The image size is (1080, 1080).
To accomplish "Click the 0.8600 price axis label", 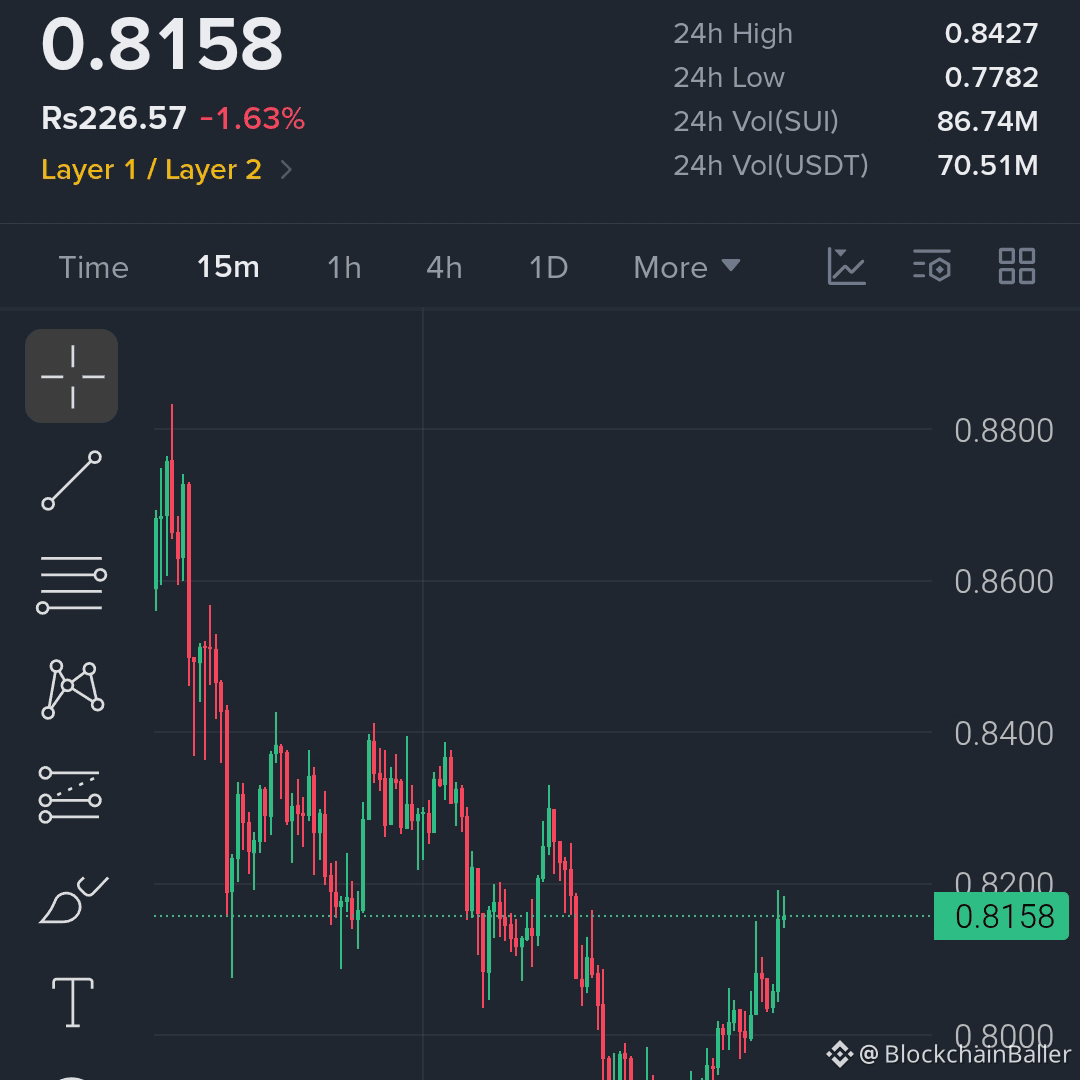I will click(1004, 582).
